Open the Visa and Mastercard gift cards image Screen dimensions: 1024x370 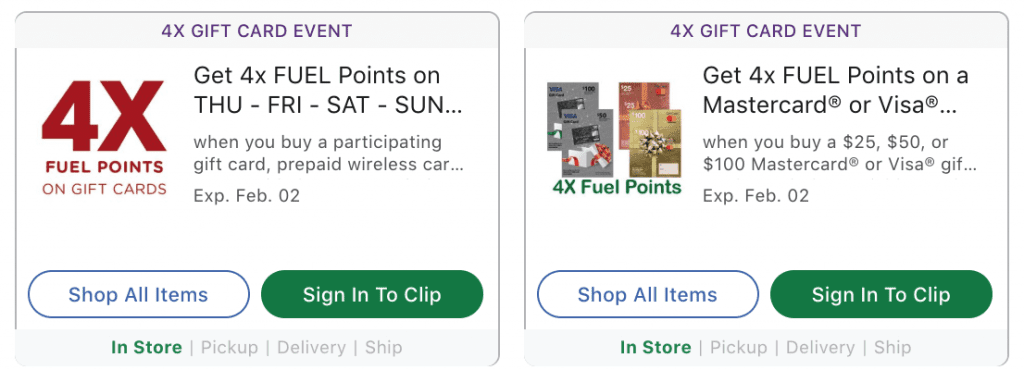point(615,138)
